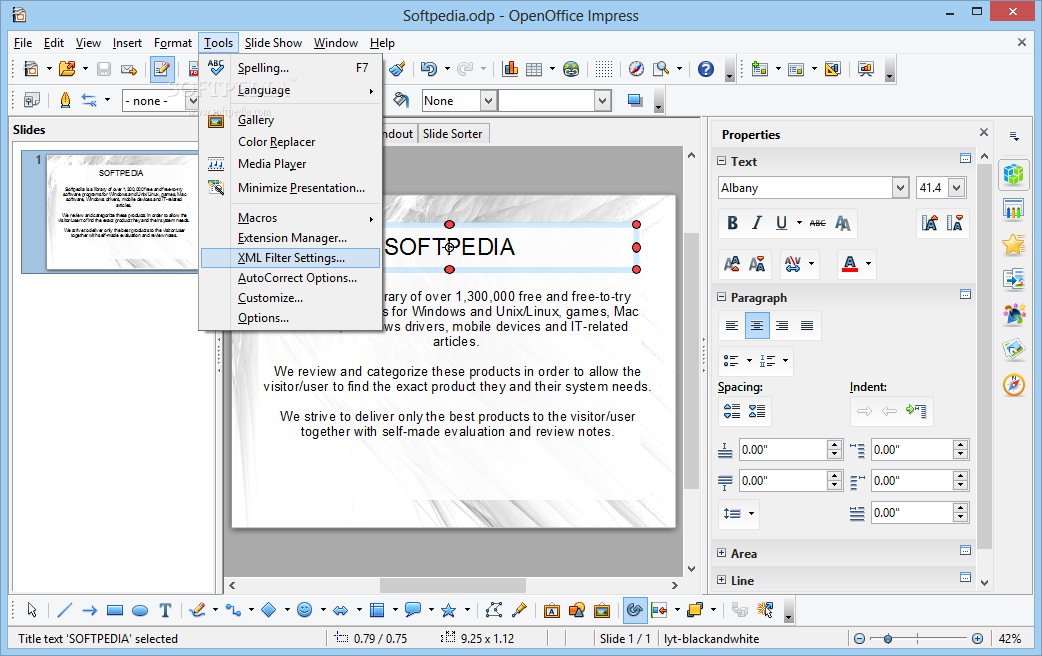Open the None line style dropdown

(x=488, y=100)
